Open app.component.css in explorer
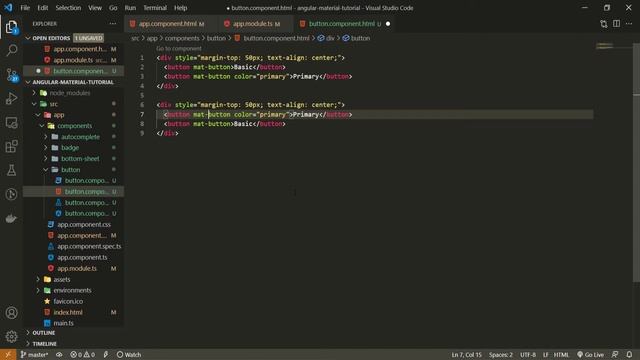 84,224
